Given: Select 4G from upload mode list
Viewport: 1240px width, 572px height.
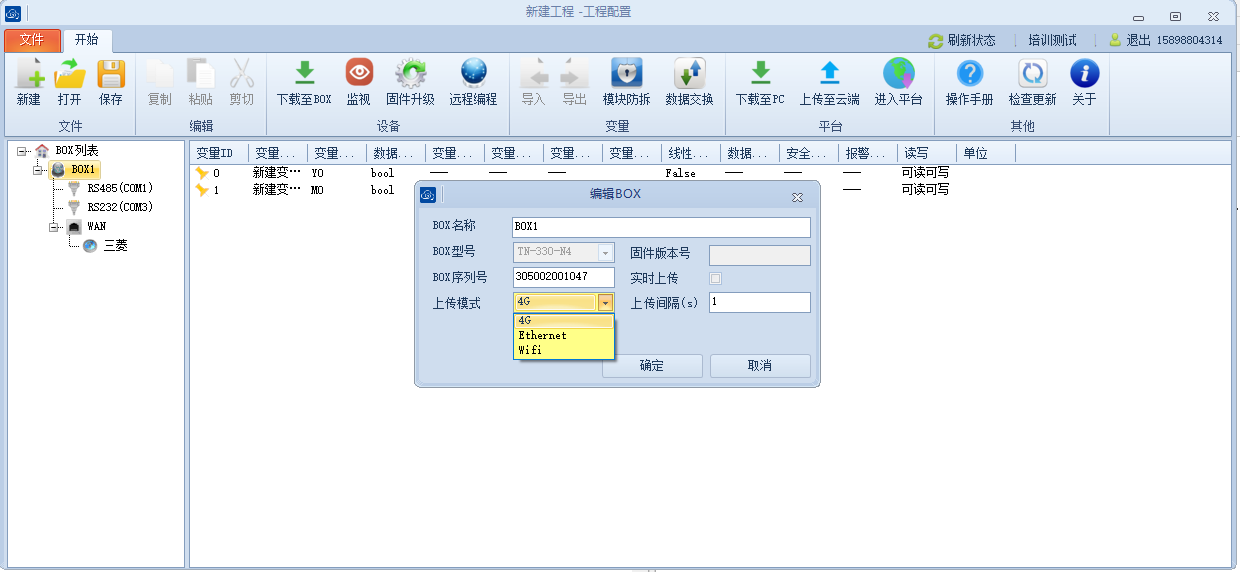Looking at the screenshot, I should [x=563, y=321].
